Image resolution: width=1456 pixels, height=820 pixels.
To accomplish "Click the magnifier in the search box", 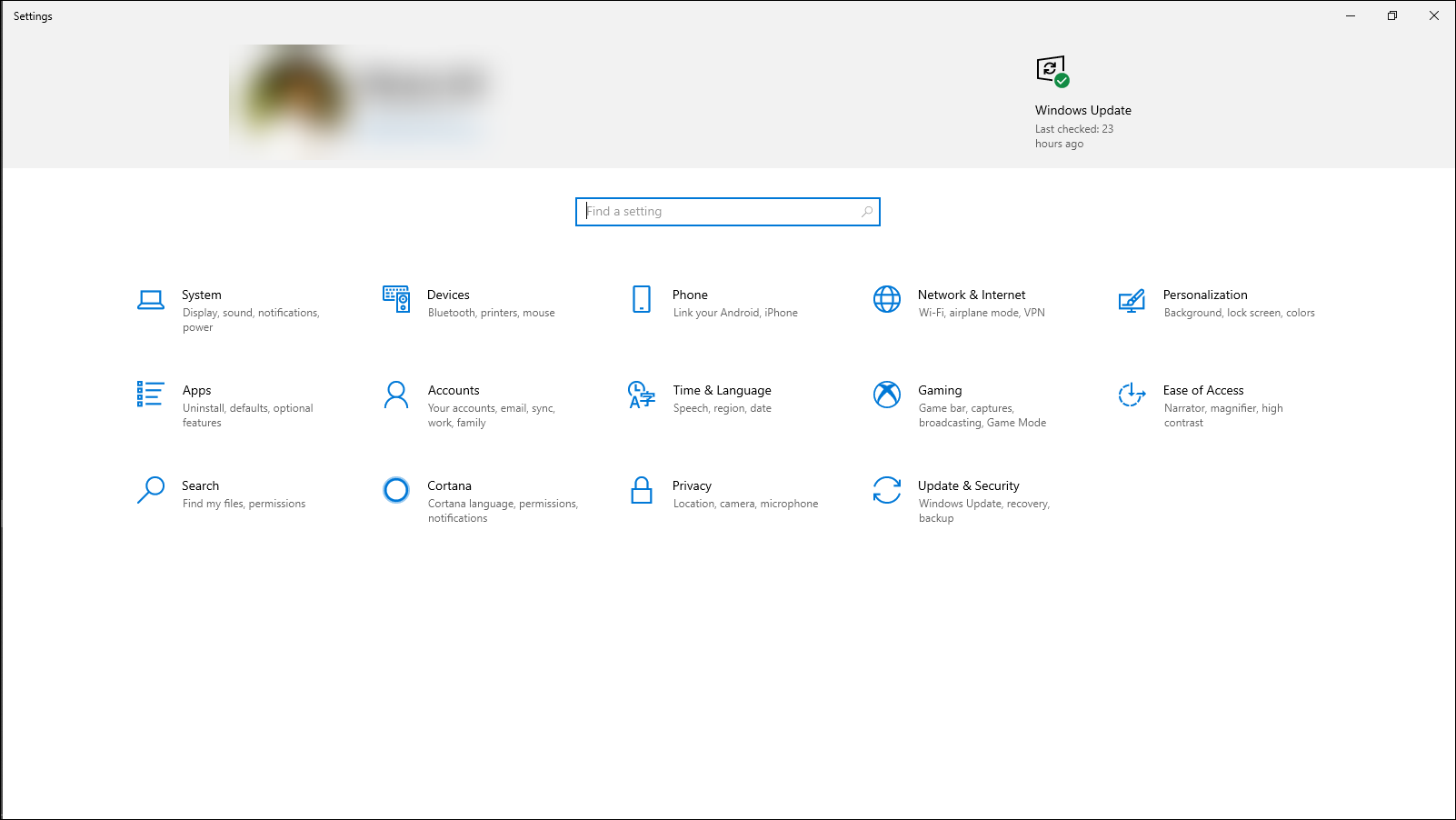I will [x=867, y=212].
